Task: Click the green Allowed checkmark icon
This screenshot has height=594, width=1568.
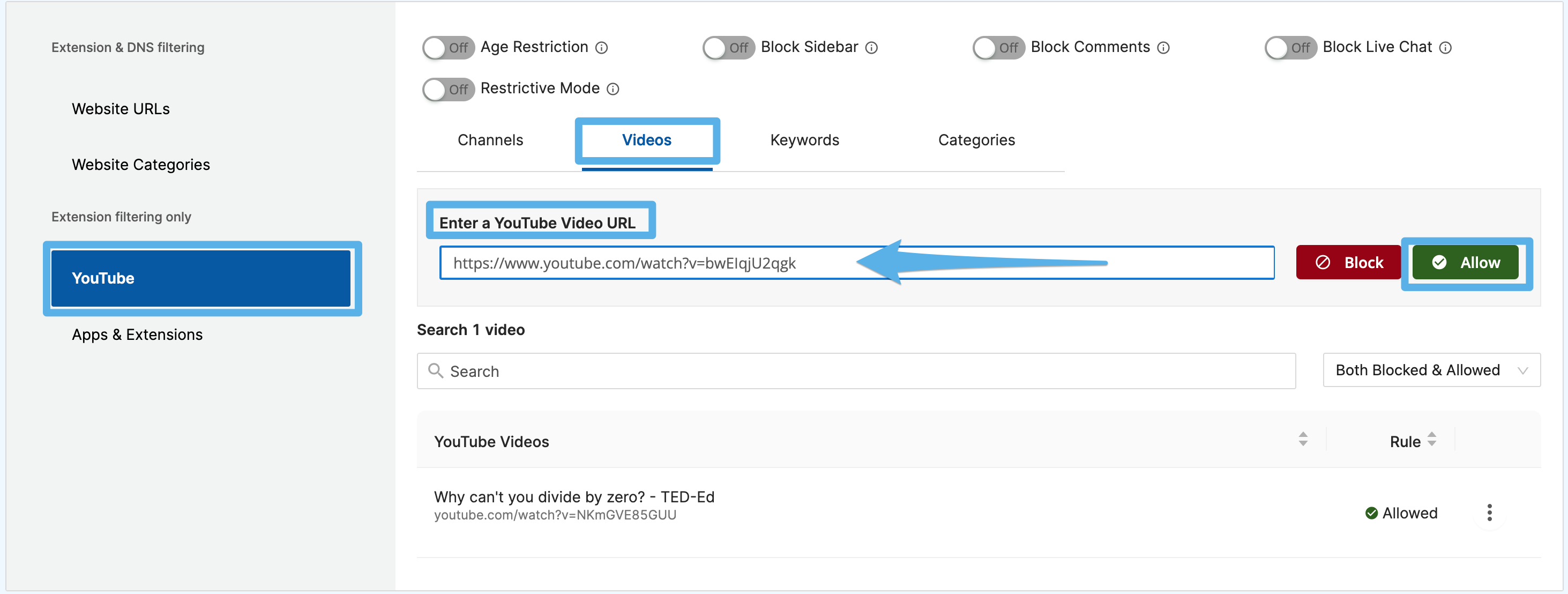Action: (1371, 513)
